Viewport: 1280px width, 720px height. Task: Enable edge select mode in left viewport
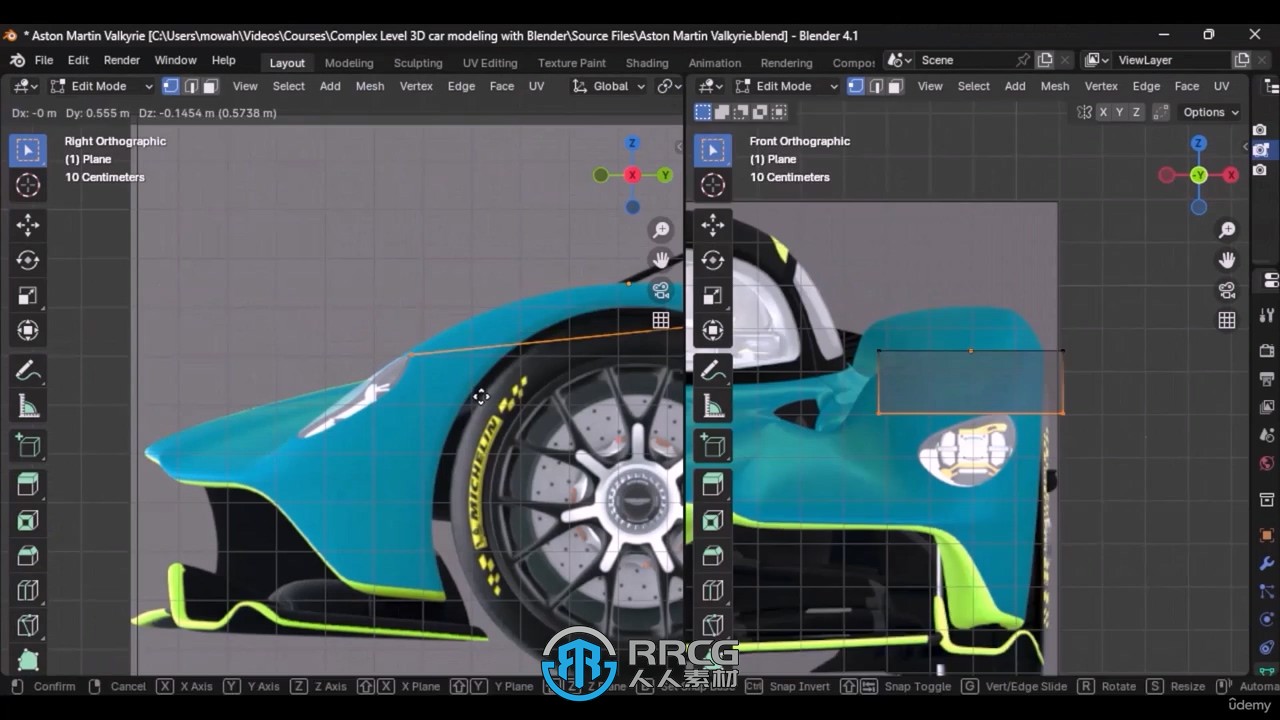191,86
